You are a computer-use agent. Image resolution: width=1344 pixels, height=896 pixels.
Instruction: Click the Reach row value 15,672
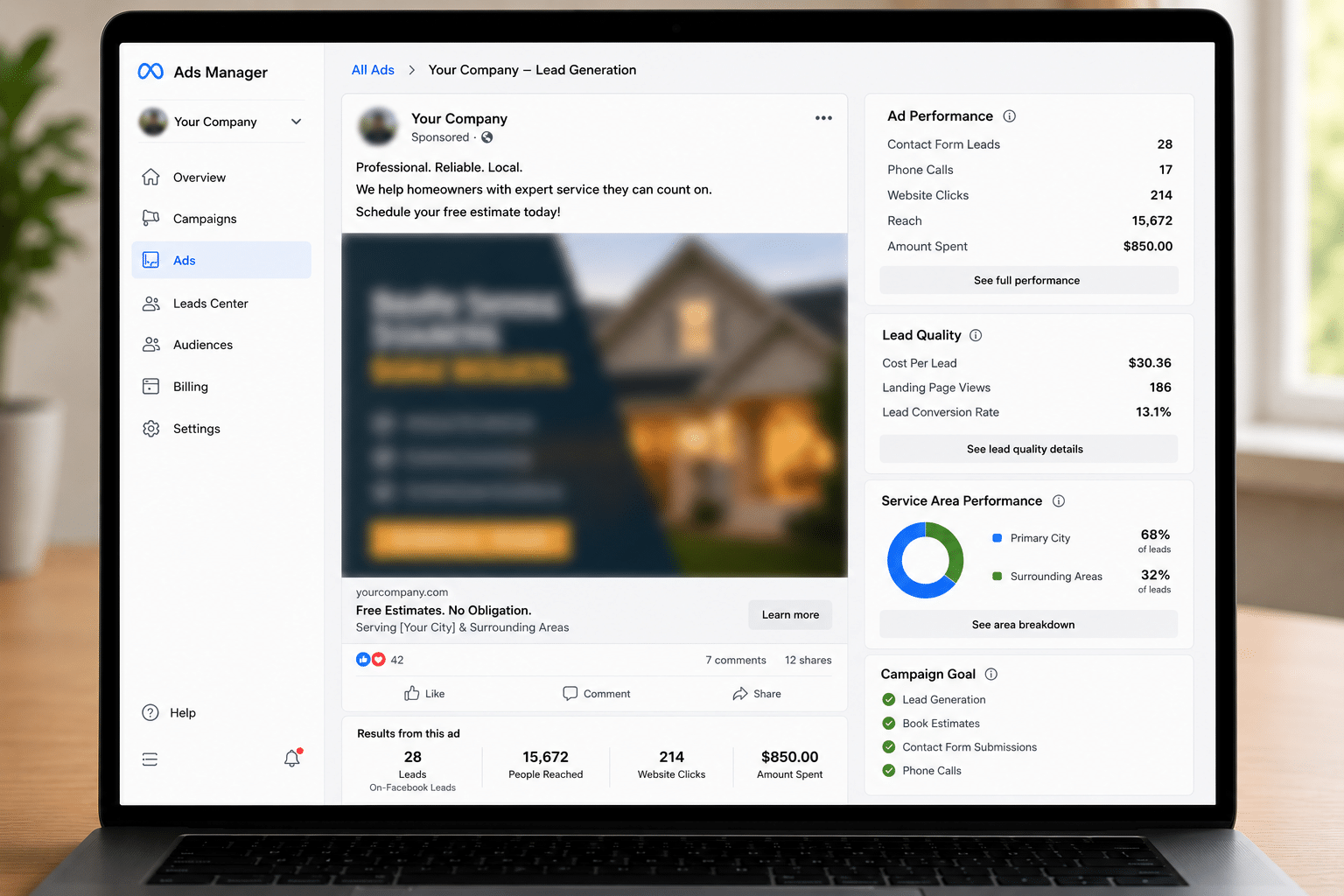pyautogui.click(x=1152, y=221)
